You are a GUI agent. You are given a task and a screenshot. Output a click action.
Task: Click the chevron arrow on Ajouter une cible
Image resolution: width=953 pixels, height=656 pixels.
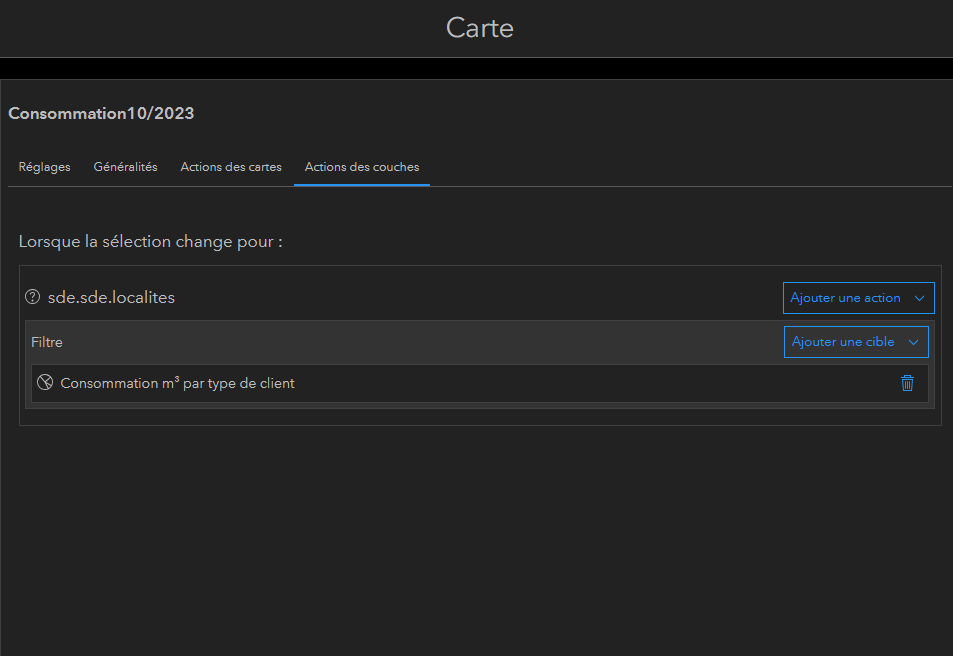[913, 342]
